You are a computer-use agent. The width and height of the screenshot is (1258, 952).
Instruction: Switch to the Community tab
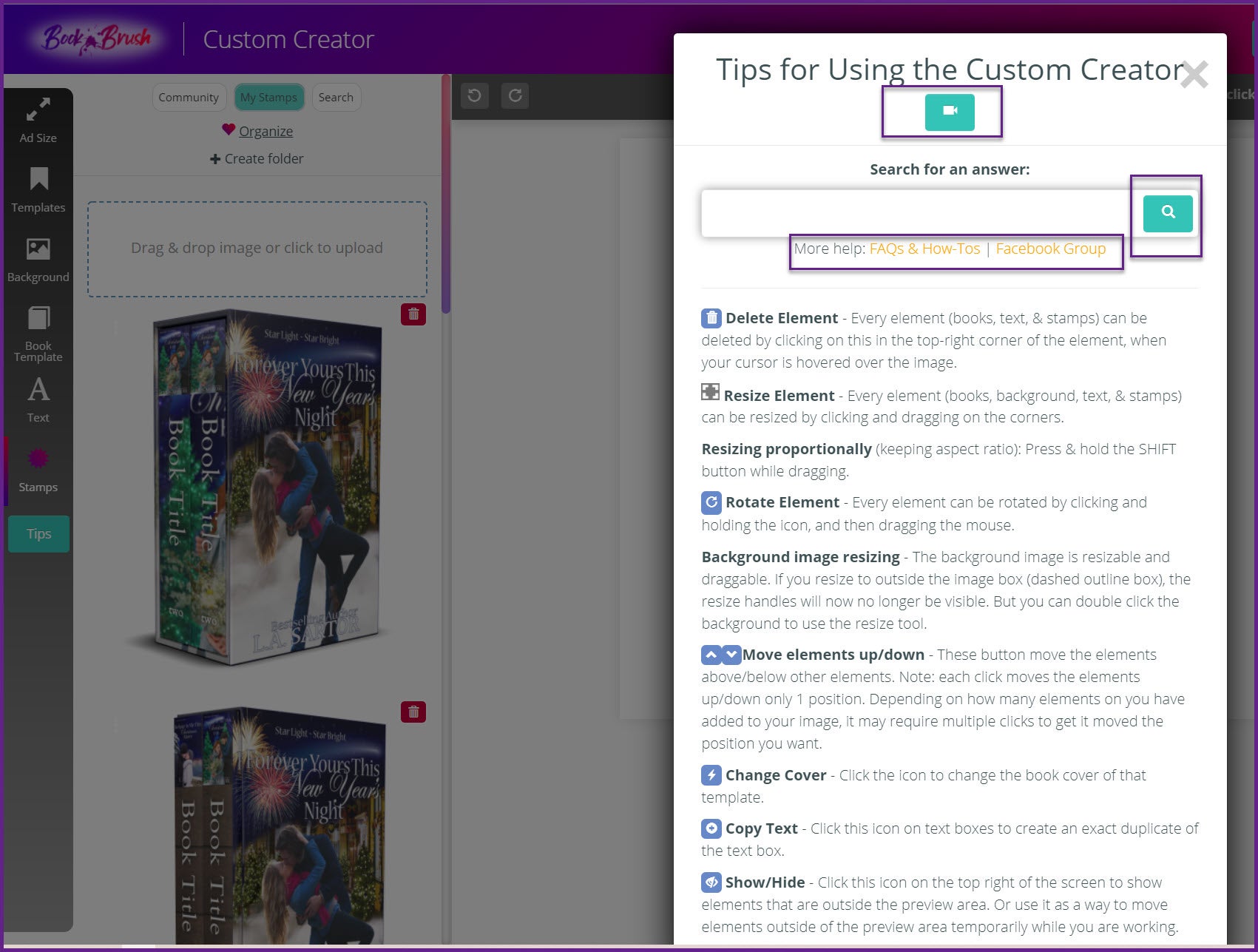pyautogui.click(x=189, y=98)
